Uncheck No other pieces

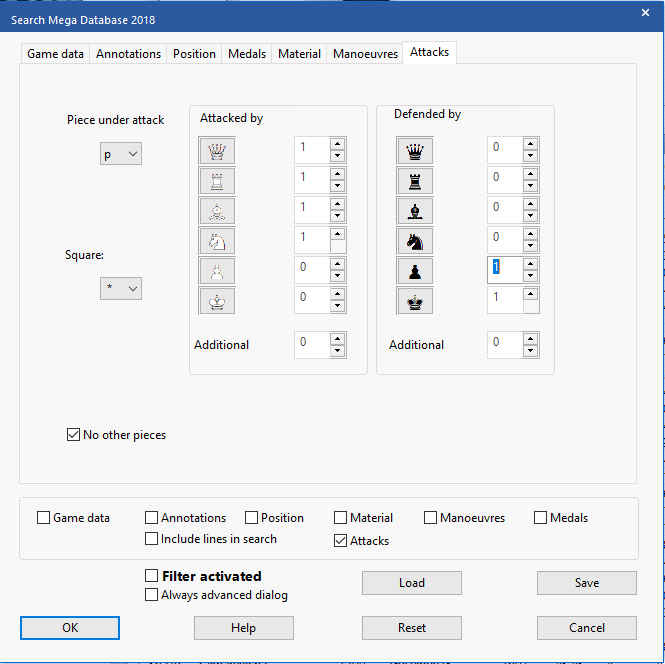73,435
